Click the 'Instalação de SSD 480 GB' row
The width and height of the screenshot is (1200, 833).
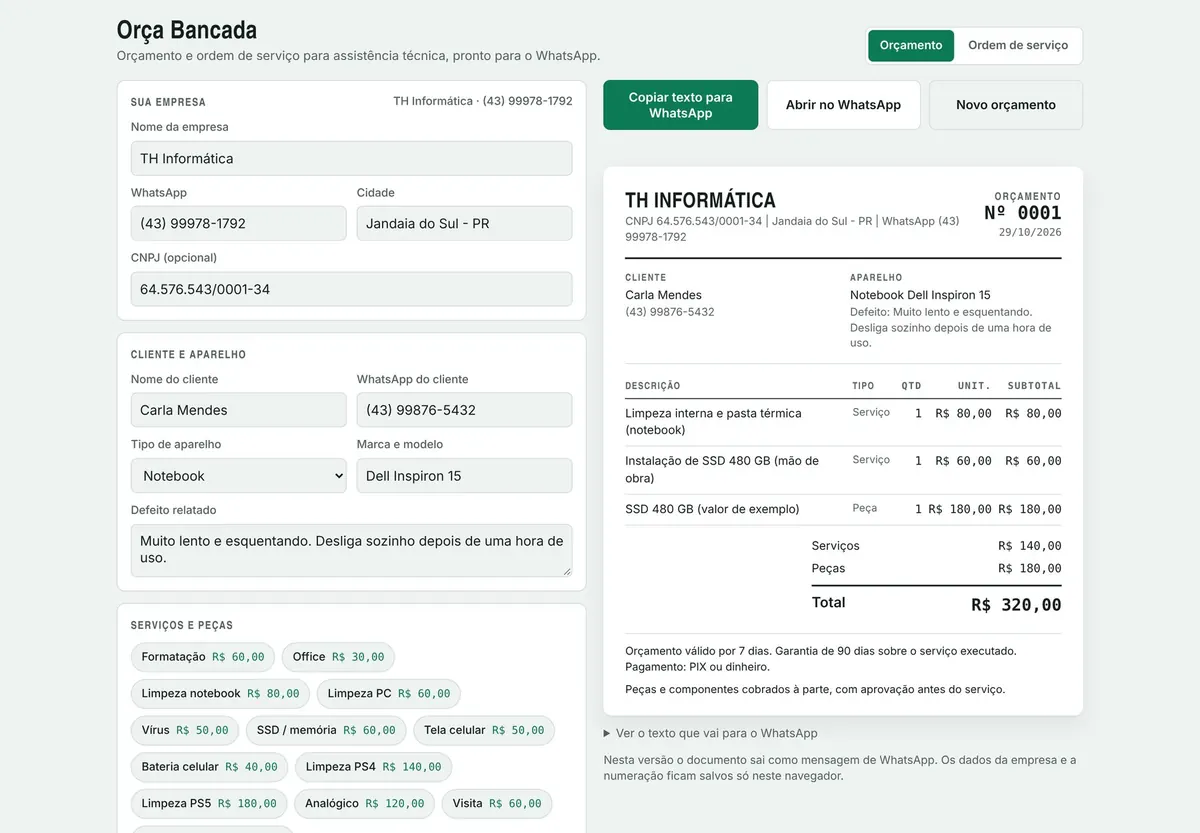pyautogui.click(x=843, y=469)
